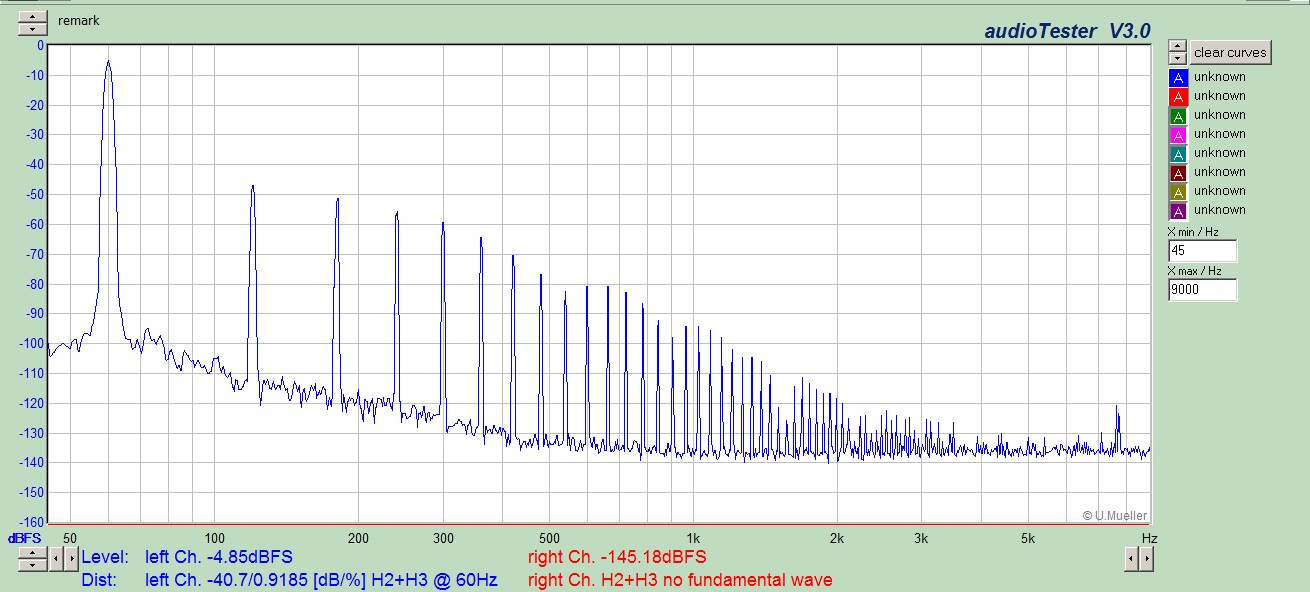Select the purple curve A marker

(x=1178, y=210)
